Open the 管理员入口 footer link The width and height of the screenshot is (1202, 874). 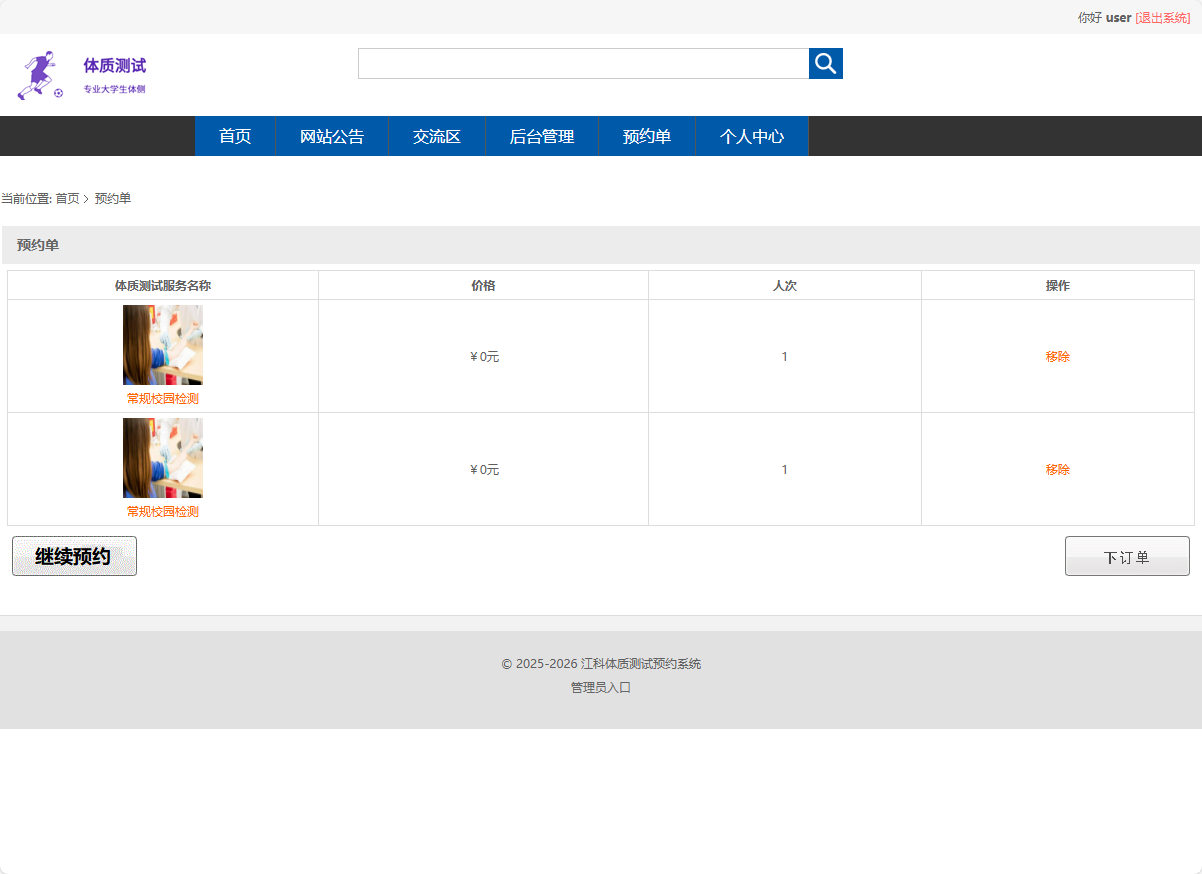(x=601, y=688)
